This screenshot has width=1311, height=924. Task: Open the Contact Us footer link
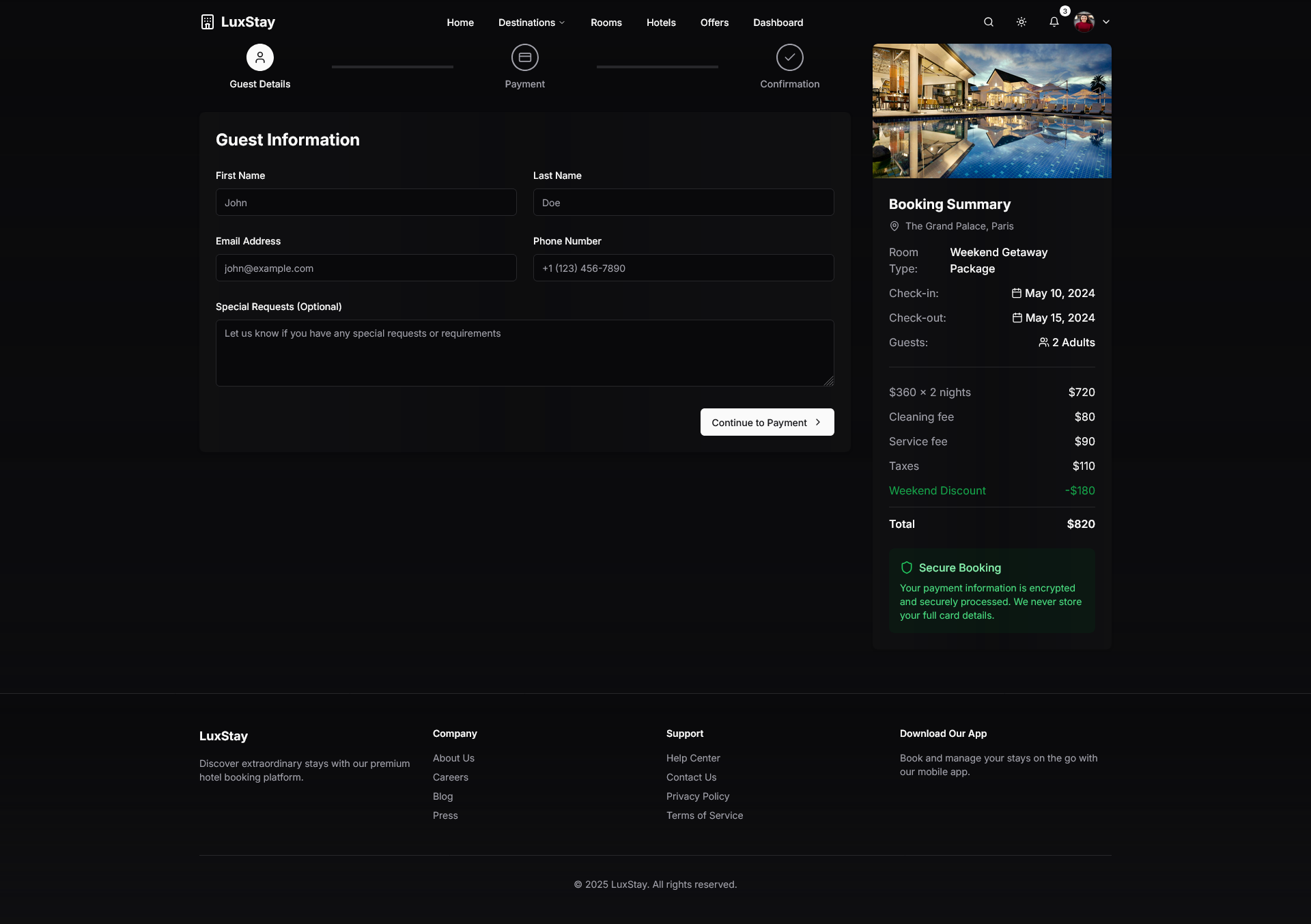(x=692, y=777)
